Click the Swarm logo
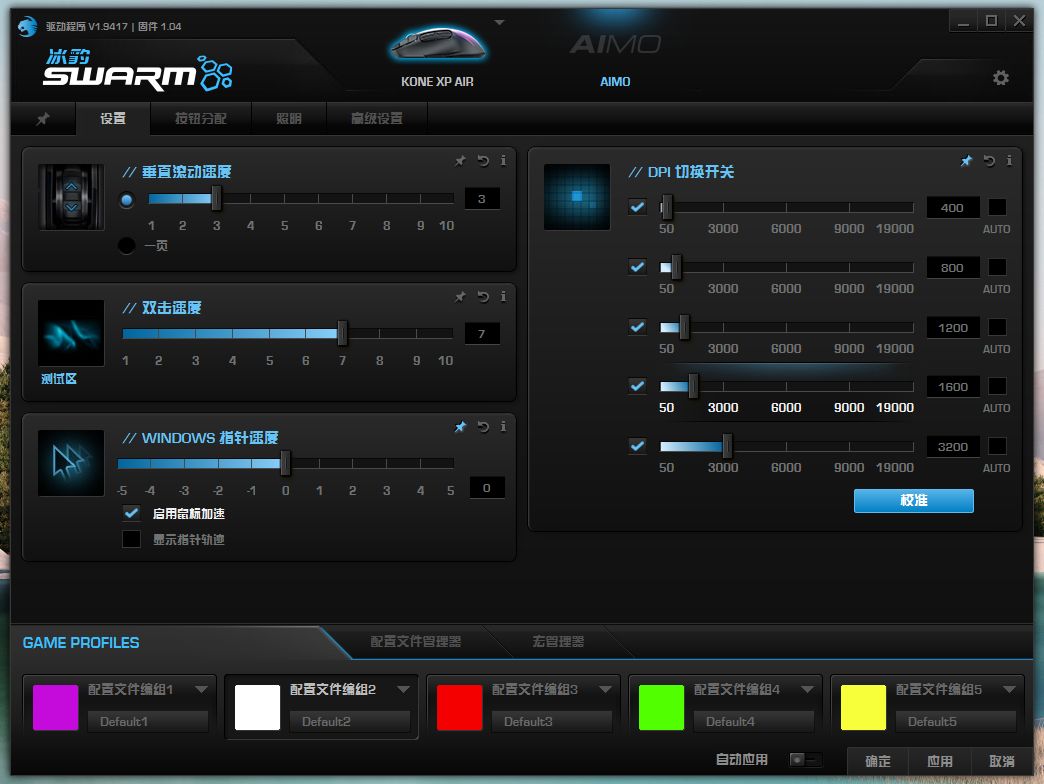Viewport: 1044px width, 784px height. (x=138, y=69)
